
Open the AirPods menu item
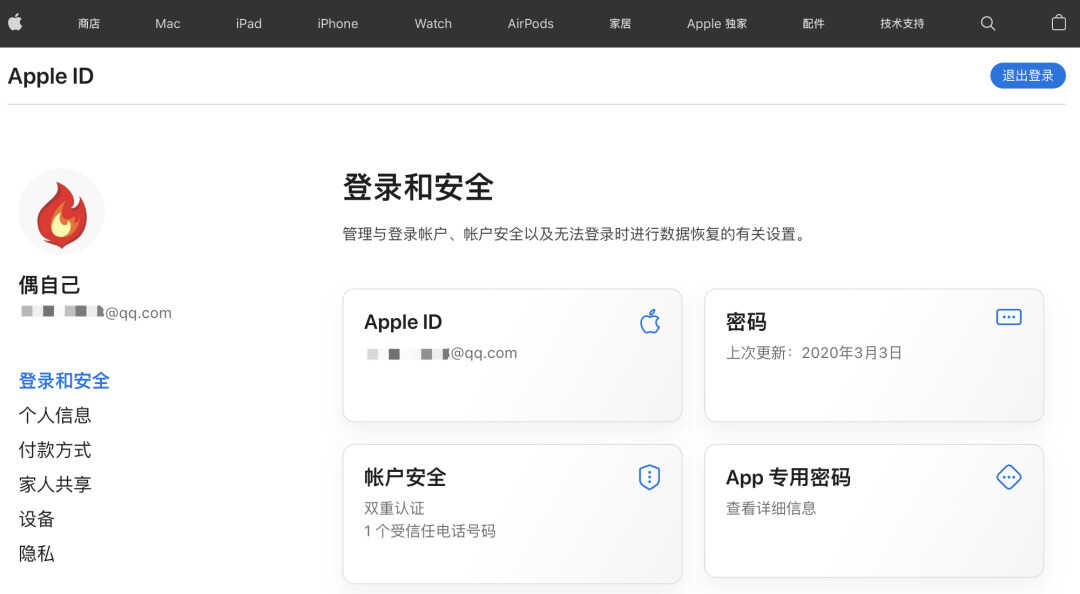(530, 23)
